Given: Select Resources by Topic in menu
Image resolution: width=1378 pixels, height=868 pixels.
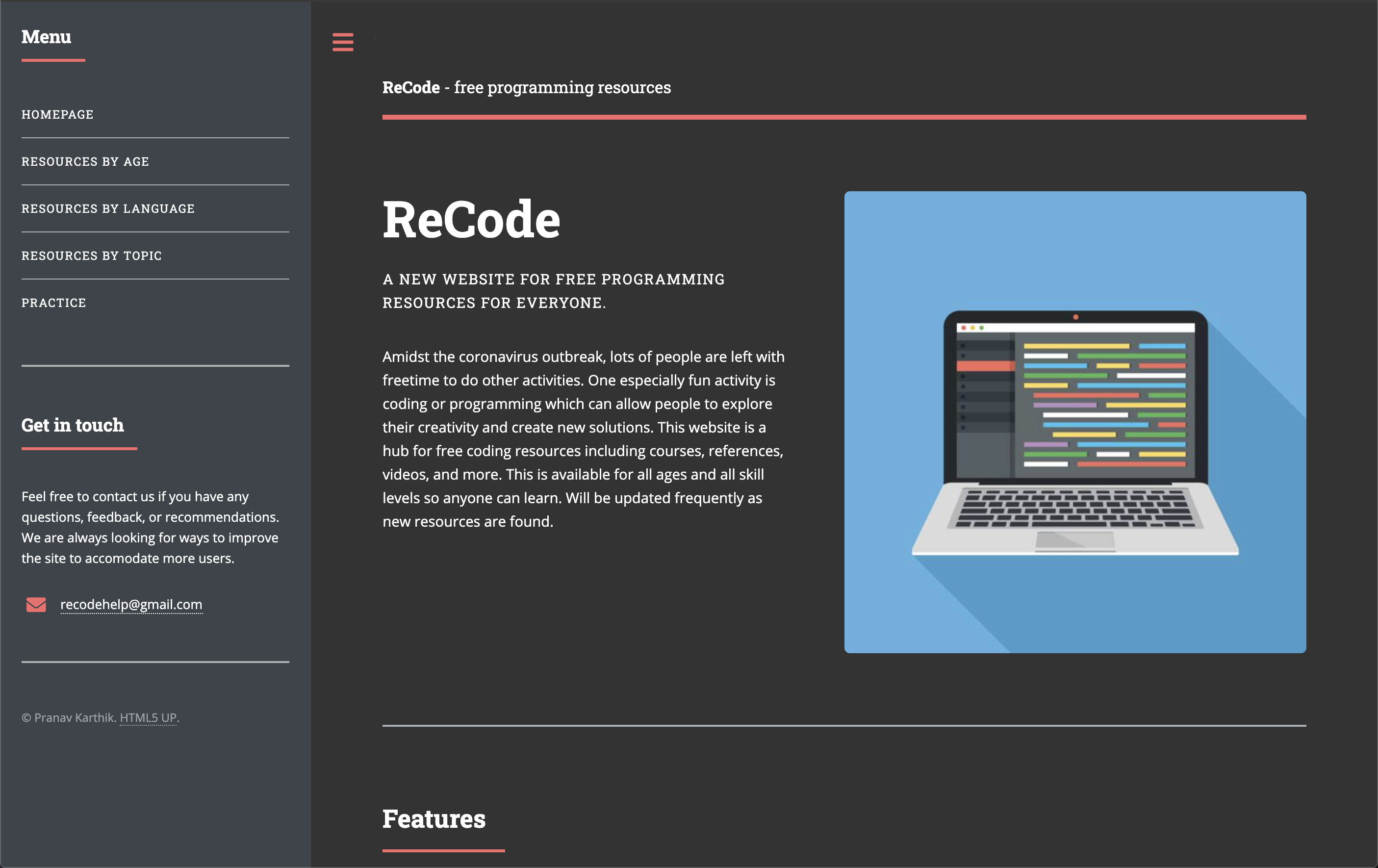Looking at the screenshot, I should [x=92, y=256].
